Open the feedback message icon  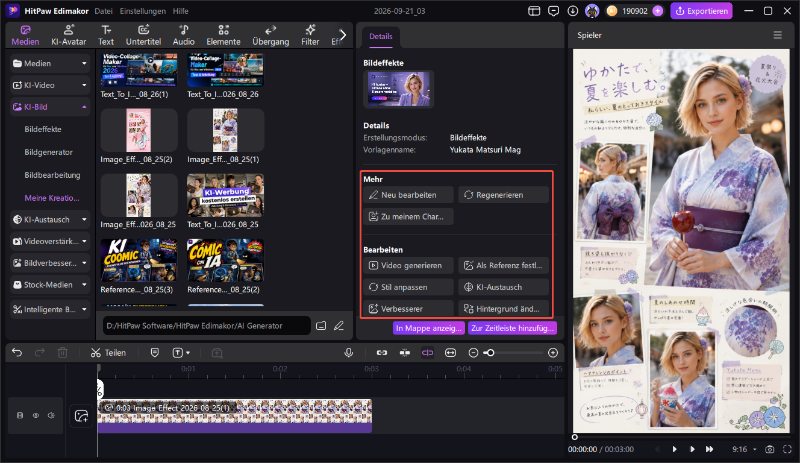553,11
